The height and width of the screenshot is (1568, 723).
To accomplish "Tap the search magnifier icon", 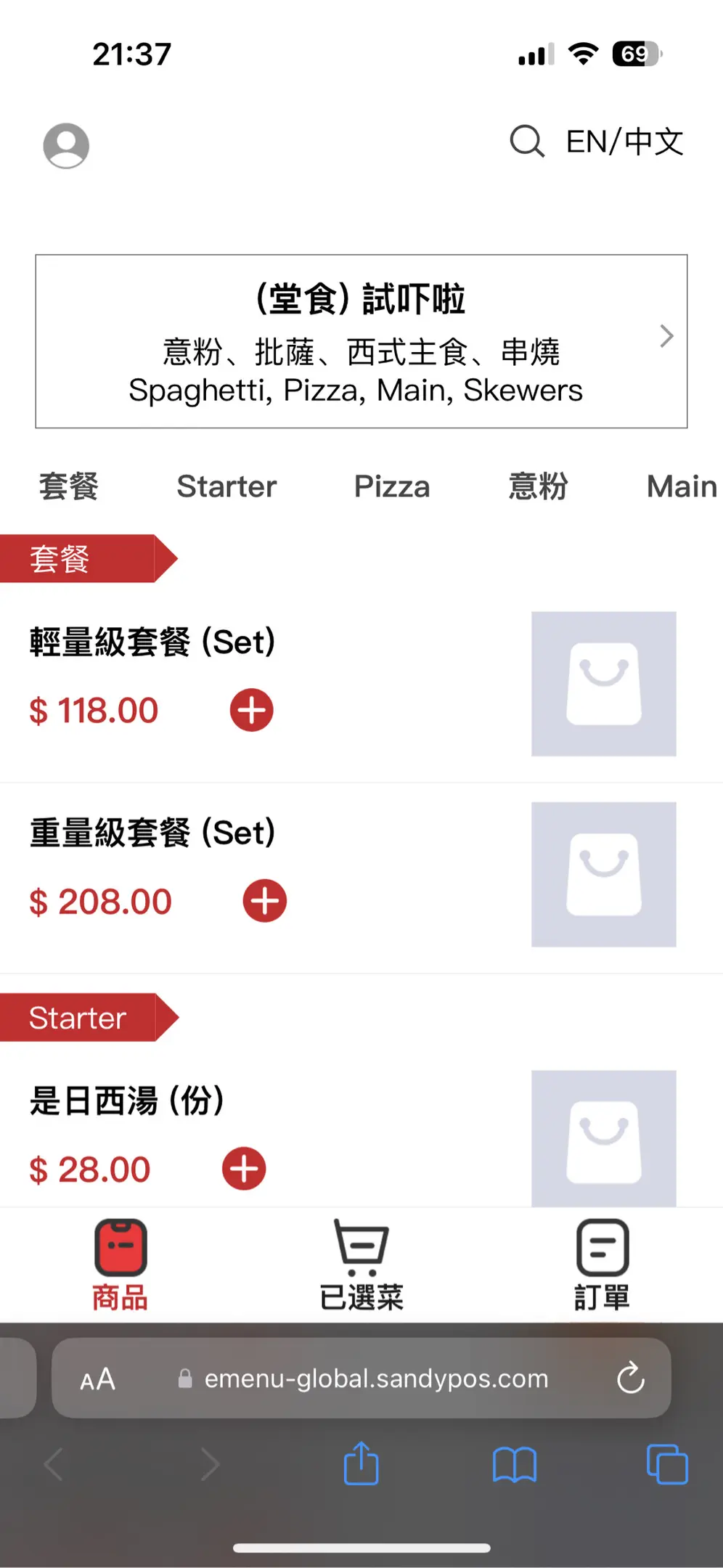I will (526, 142).
